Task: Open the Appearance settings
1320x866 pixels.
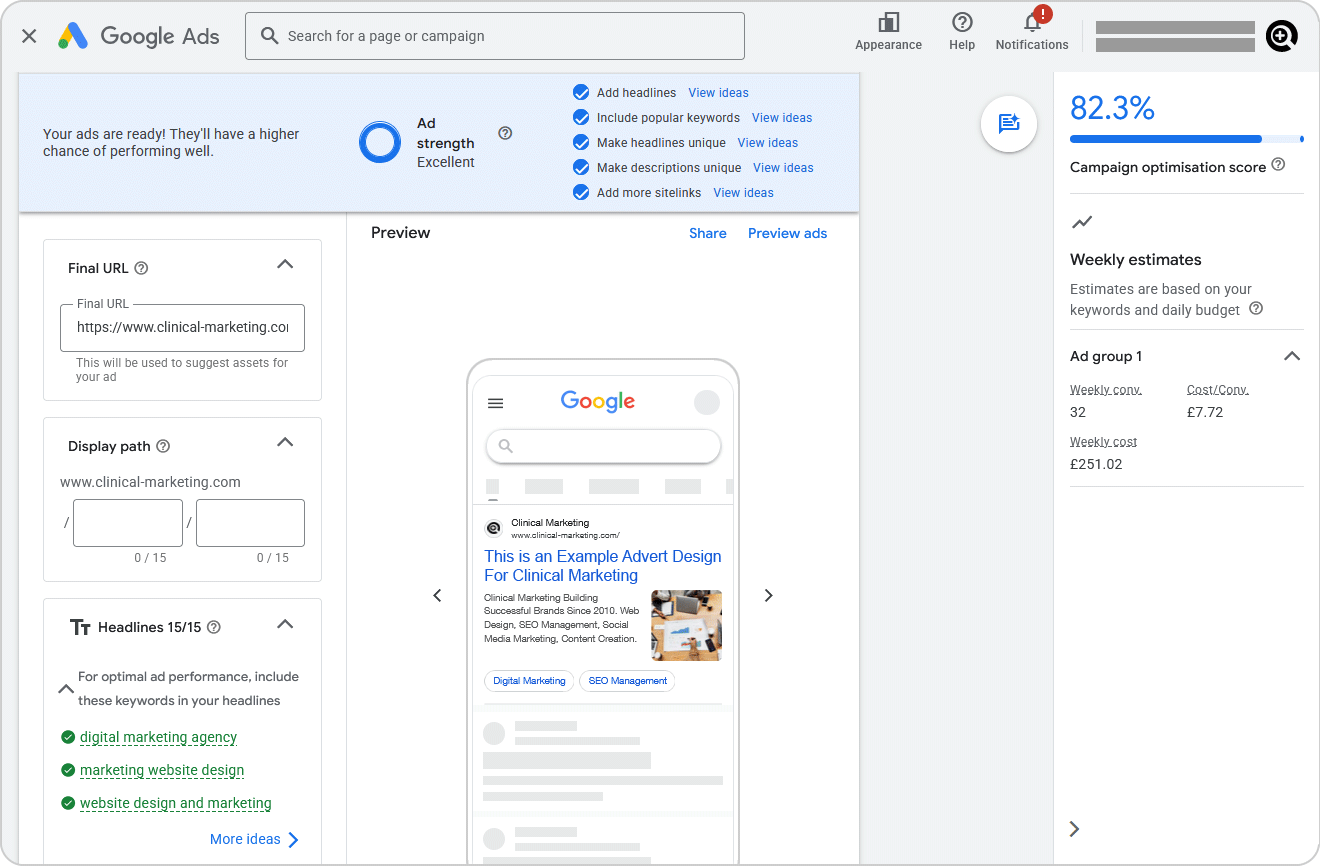Action: pyautogui.click(x=888, y=28)
